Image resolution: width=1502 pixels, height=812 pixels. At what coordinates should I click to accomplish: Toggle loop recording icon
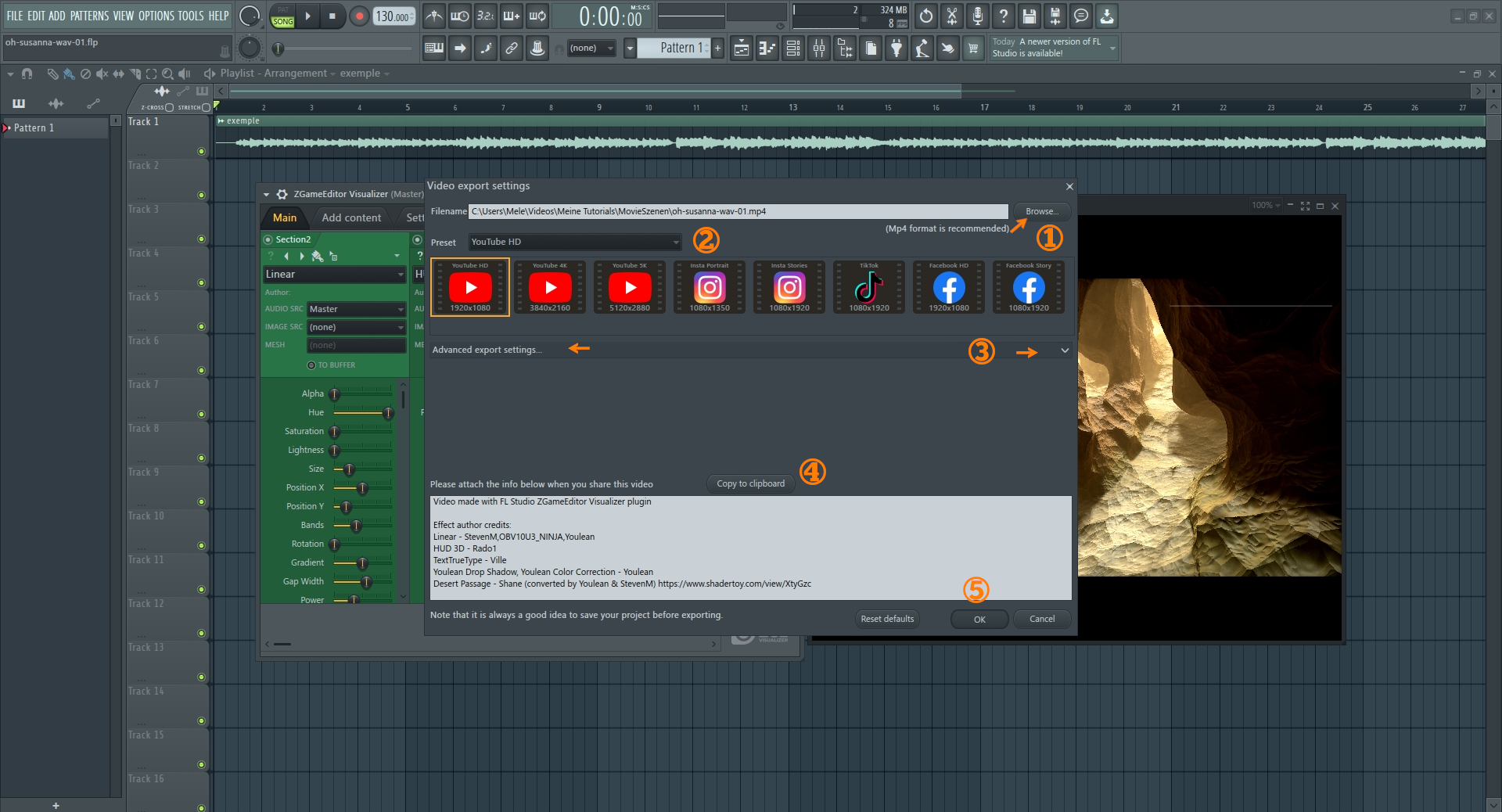[x=537, y=16]
